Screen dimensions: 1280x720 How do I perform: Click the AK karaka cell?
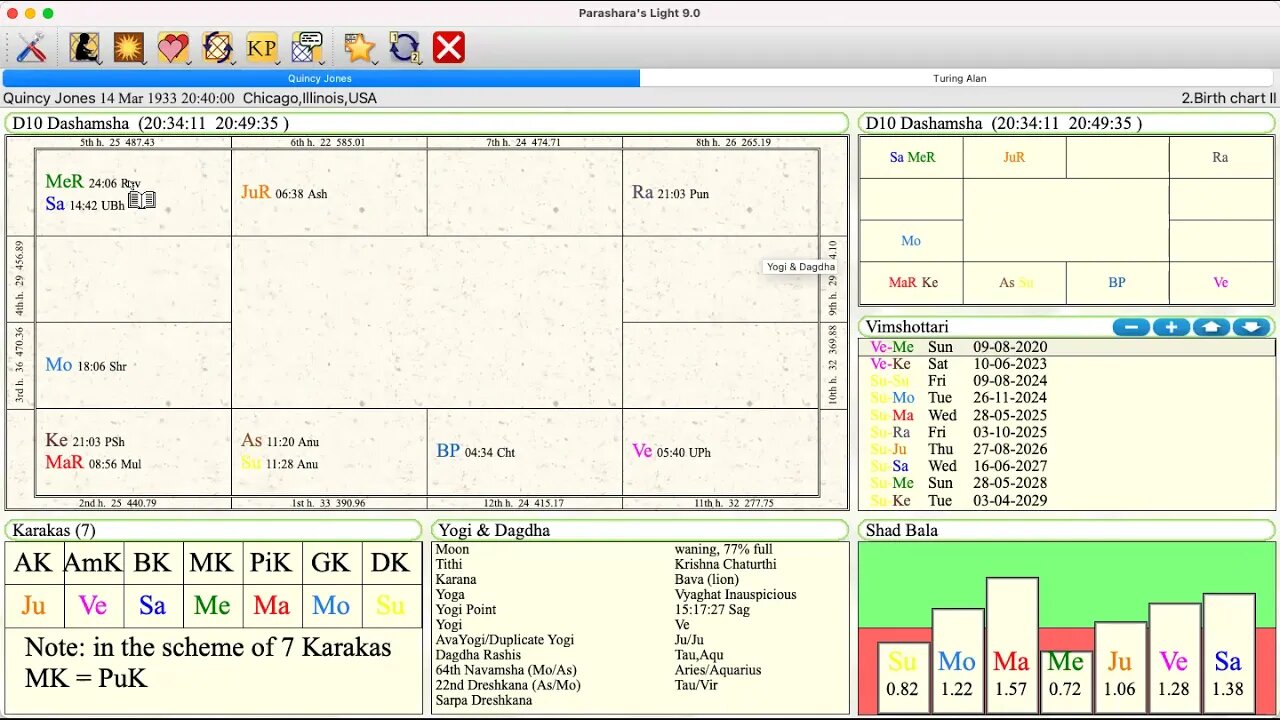33,563
